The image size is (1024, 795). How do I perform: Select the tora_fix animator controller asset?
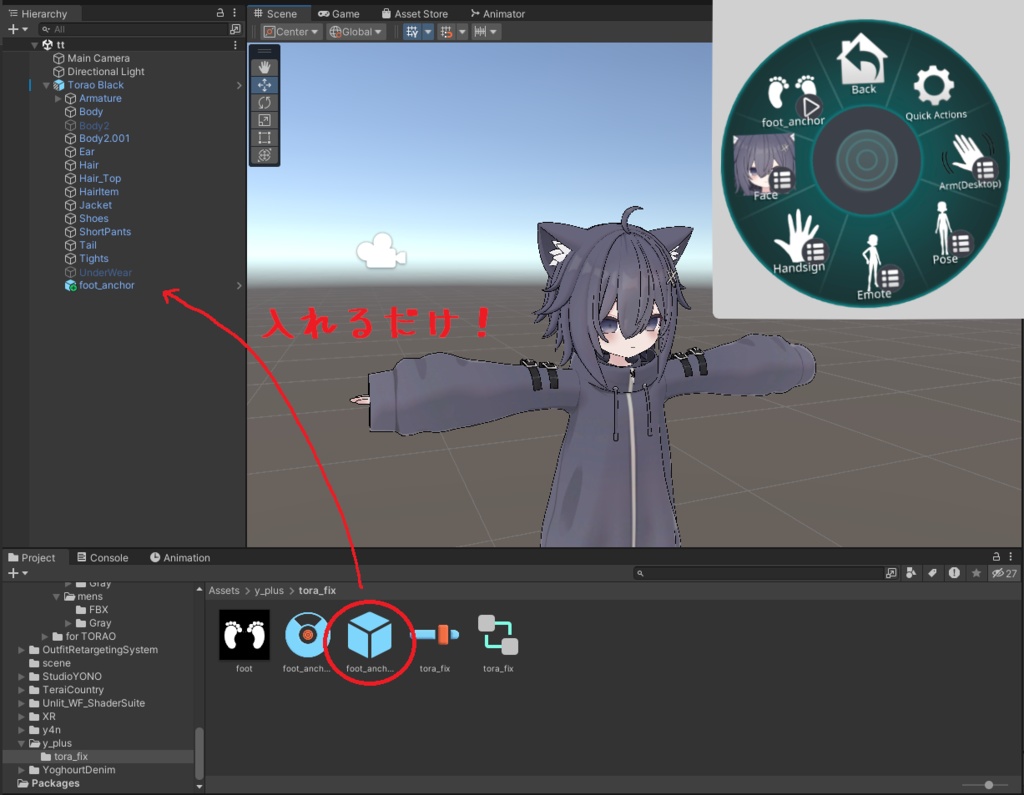498,641
